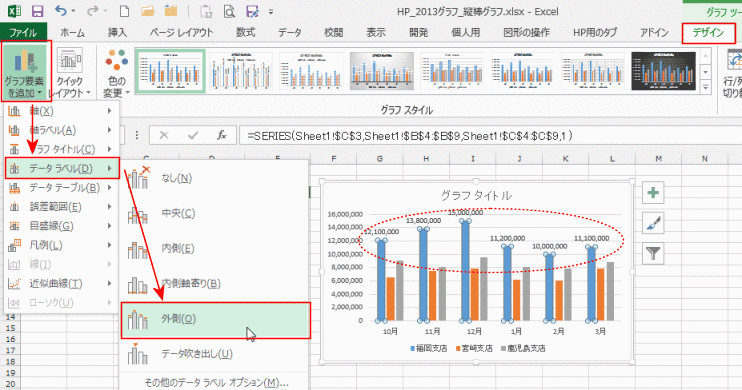
Task: Open the Quick Layout (クイックレイアウト) icon
Action: (70, 72)
